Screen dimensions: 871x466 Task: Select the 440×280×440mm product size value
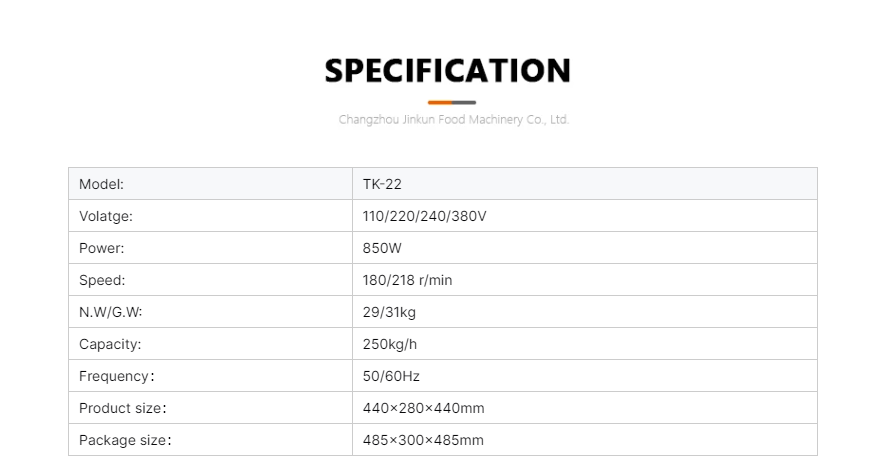coord(423,408)
